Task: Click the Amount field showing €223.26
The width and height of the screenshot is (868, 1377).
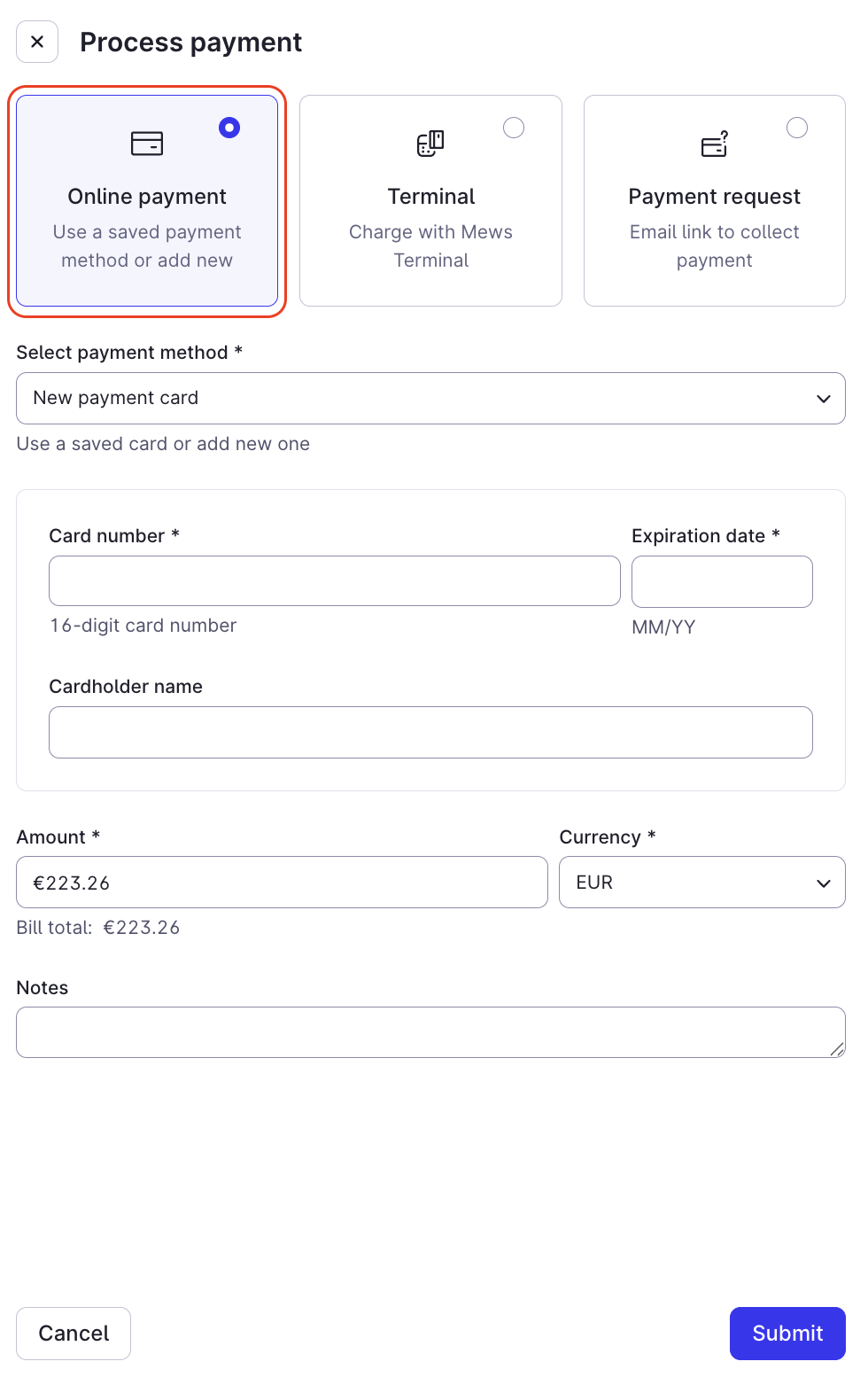Action: (x=282, y=883)
